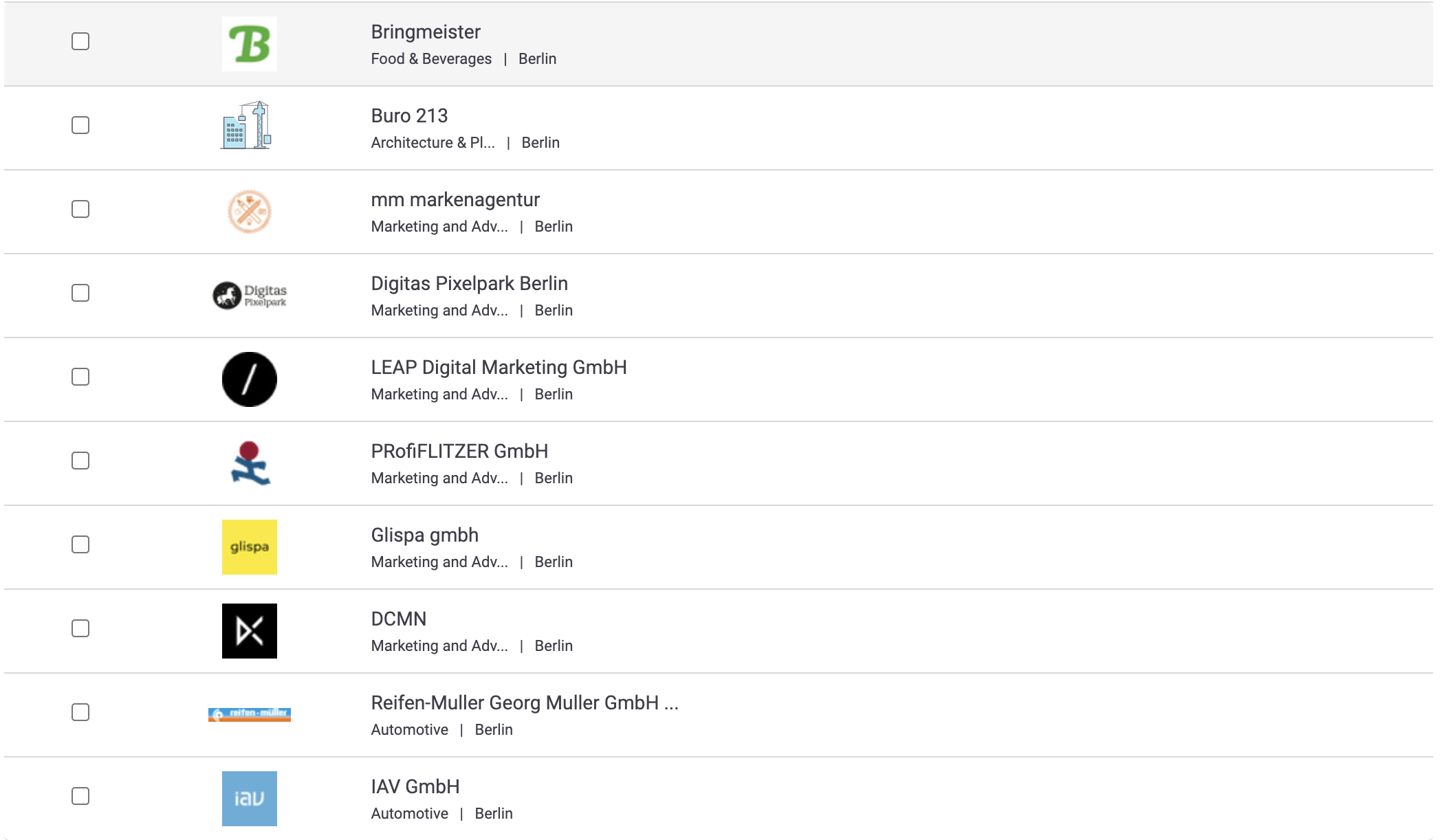Click the Bringmeister green B logo
The height and width of the screenshot is (840, 1442).
coord(250,44)
